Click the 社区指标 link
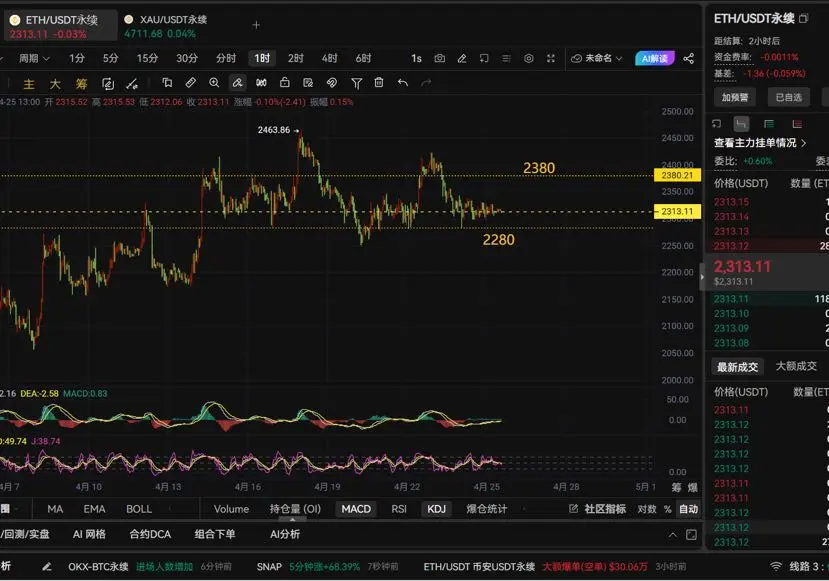This screenshot has height=581, width=829. click(x=605, y=509)
